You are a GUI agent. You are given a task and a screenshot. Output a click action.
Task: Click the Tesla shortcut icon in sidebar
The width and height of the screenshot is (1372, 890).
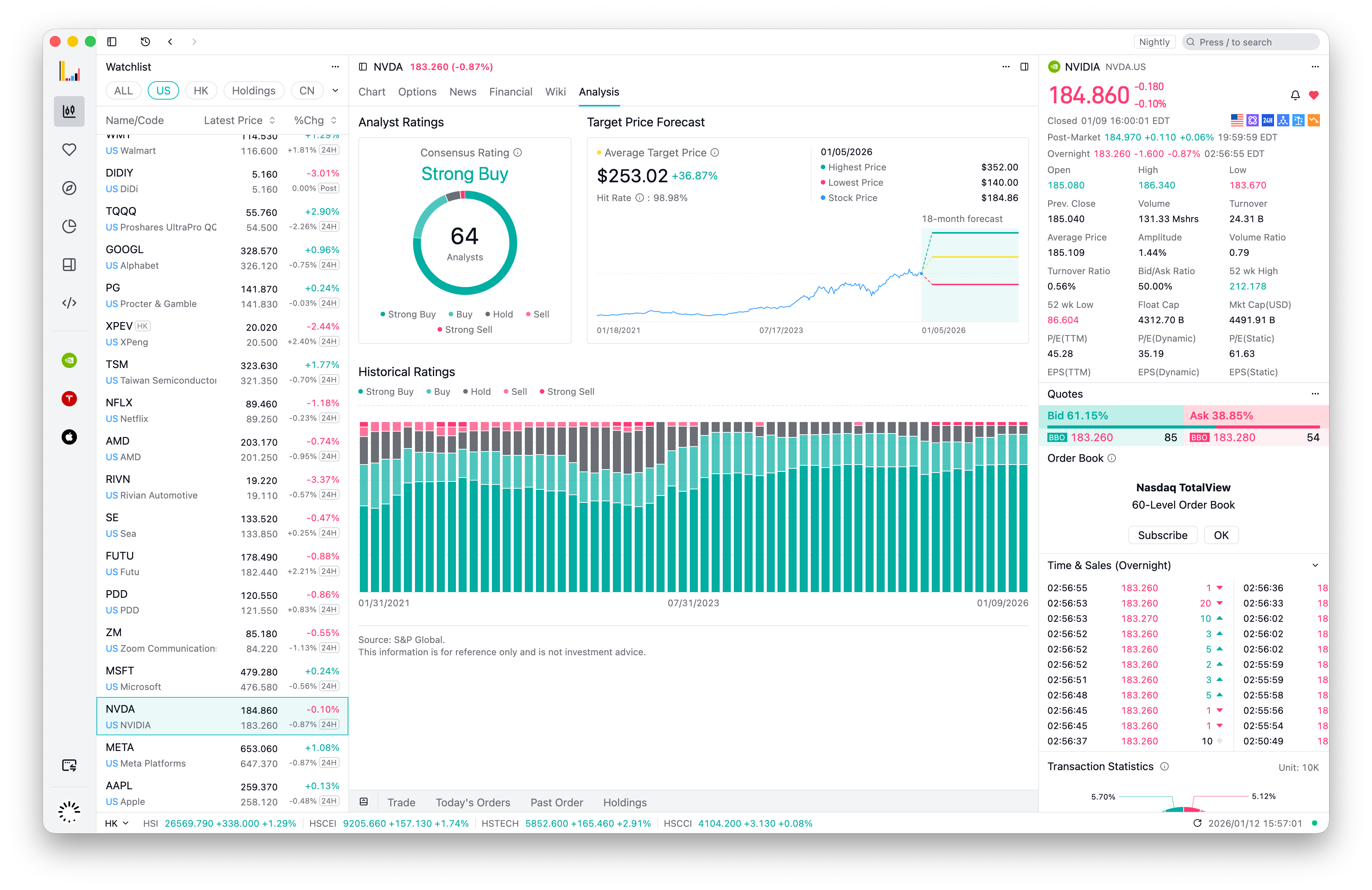point(69,399)
